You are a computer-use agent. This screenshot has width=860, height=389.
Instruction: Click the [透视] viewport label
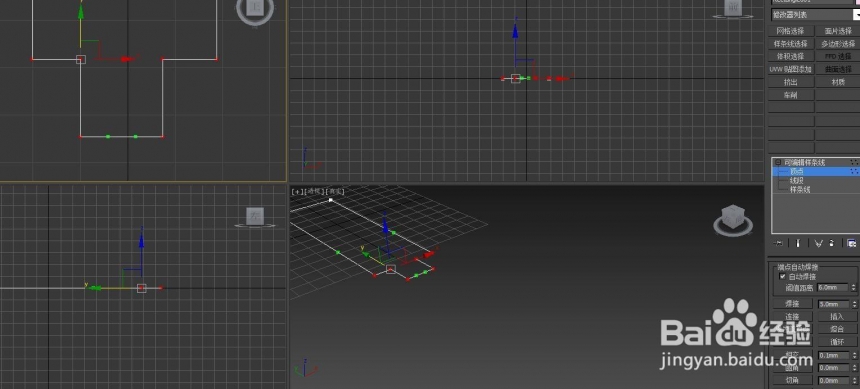(x=313, y=191)
